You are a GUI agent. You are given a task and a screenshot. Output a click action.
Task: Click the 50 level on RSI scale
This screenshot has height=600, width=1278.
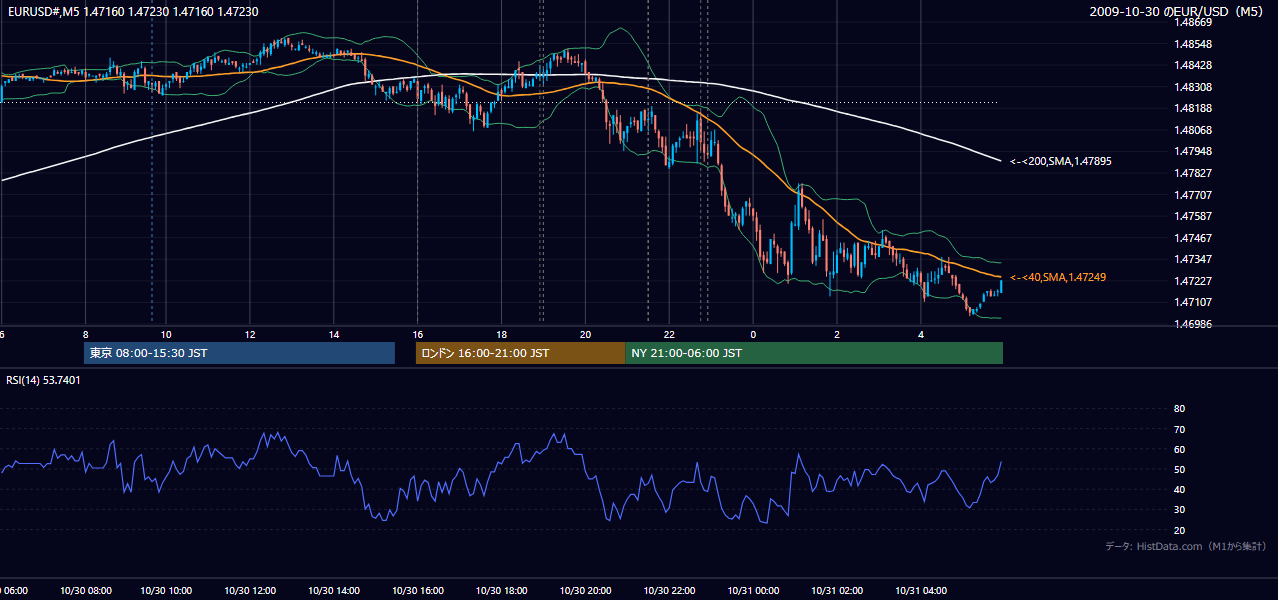[1179, 469]
